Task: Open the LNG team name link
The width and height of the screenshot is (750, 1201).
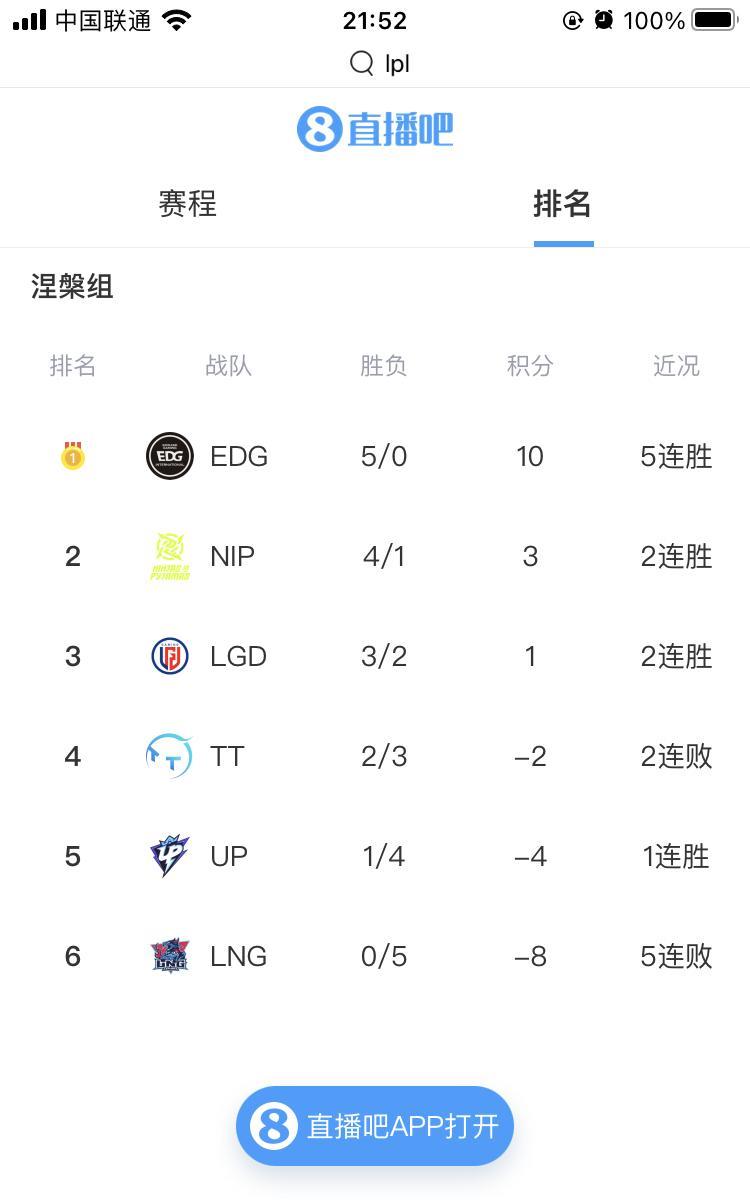Action: pos(238,956)
